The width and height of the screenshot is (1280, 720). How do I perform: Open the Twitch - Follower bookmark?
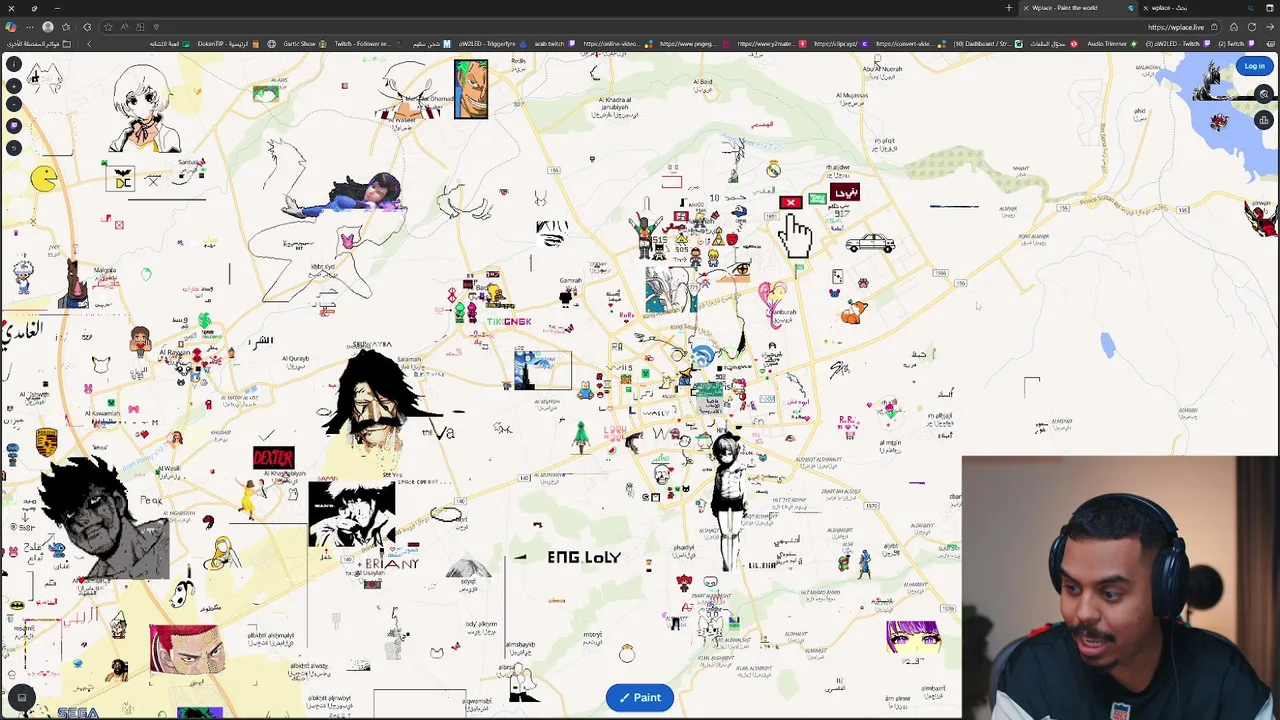pos(368,44)
